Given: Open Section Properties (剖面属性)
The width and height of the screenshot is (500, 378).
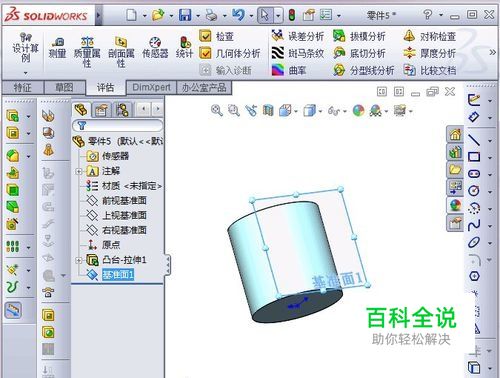Looking at the screenshot, I should pos(121,52).
